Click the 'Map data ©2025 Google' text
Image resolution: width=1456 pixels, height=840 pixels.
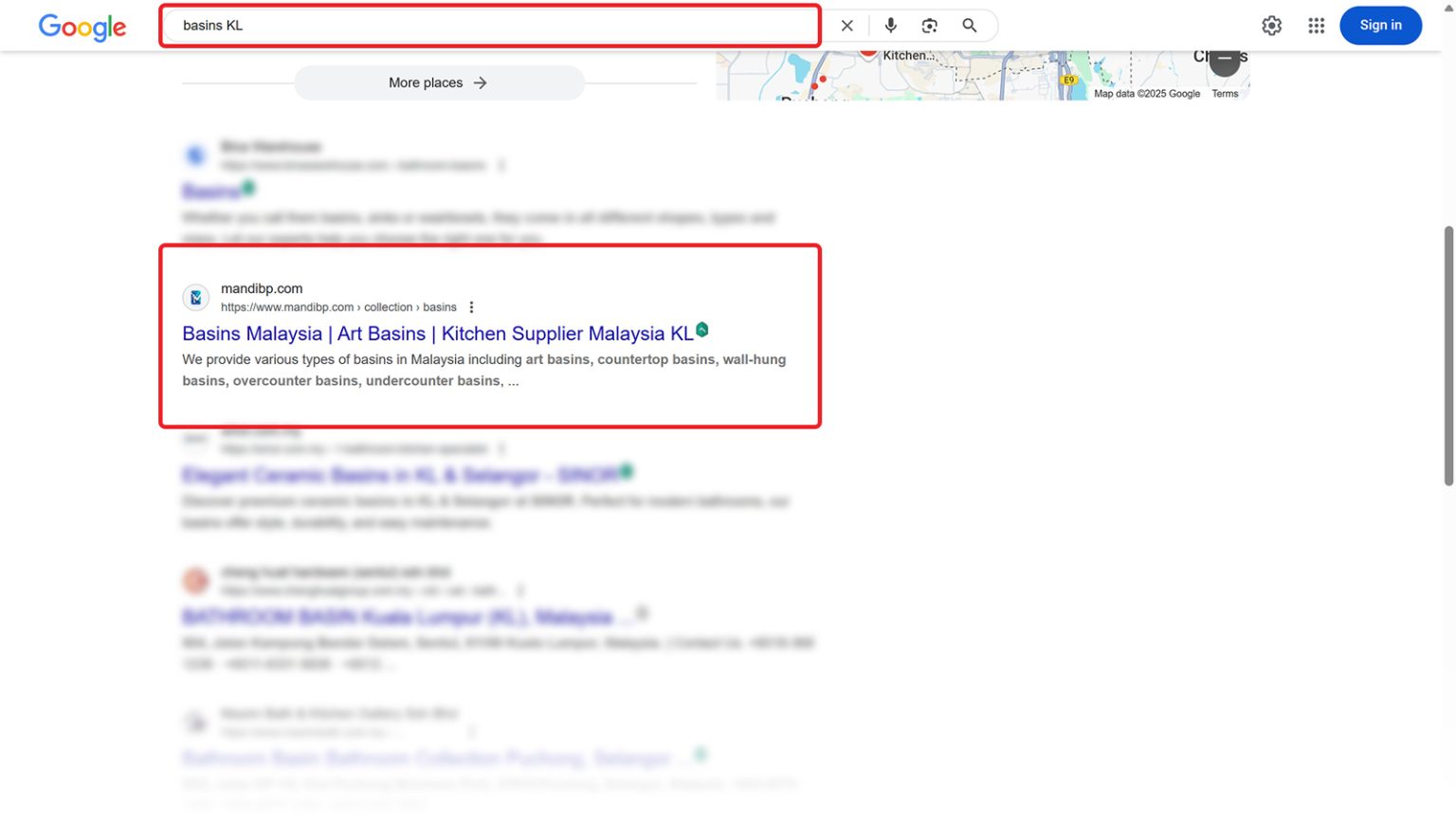tap(1147, 94)
